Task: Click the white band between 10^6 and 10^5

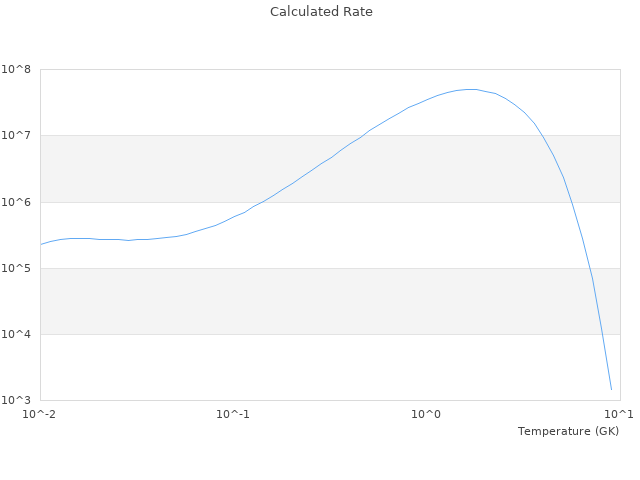Action: point(400,235)
